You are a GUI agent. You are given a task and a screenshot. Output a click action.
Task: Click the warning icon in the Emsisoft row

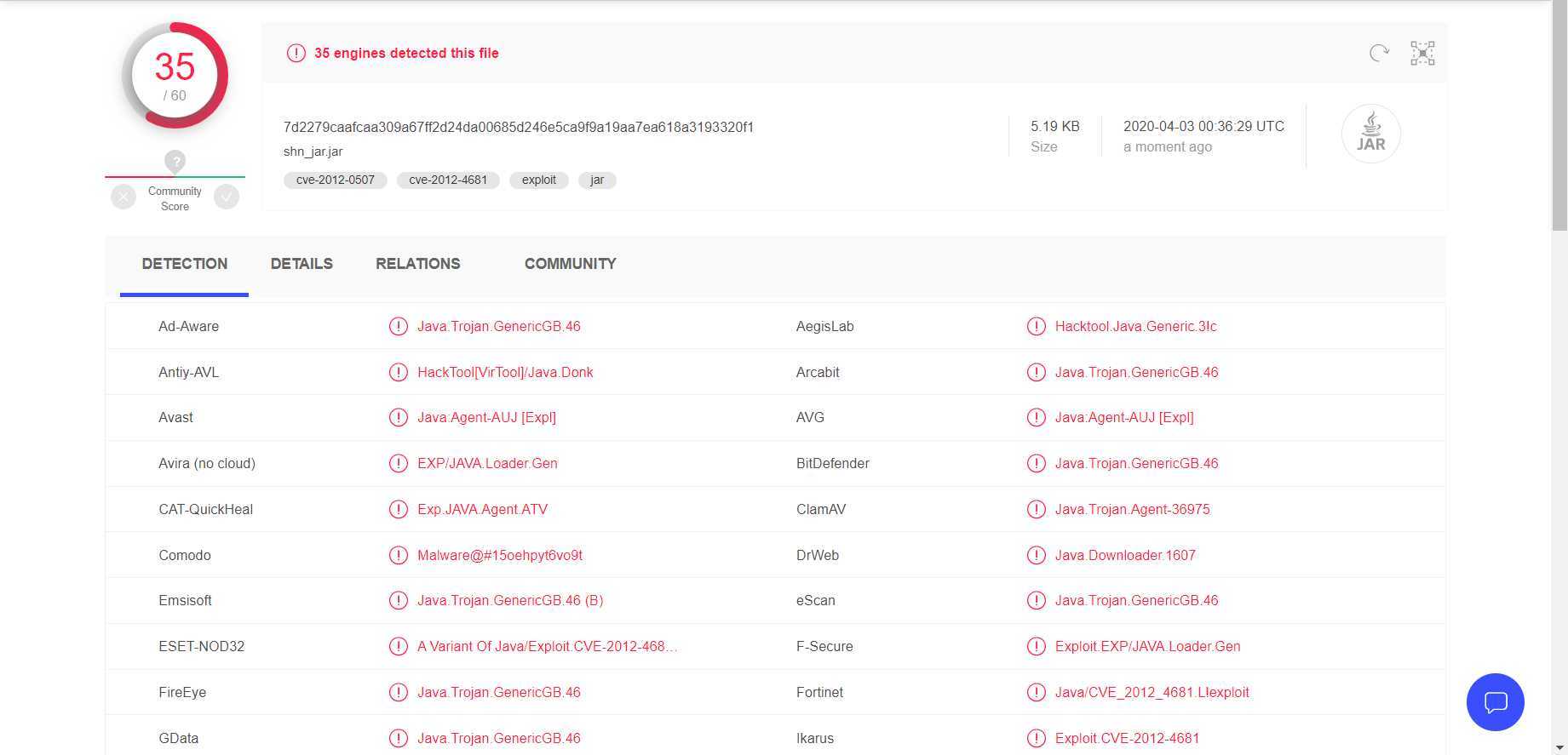coord(398,600)
